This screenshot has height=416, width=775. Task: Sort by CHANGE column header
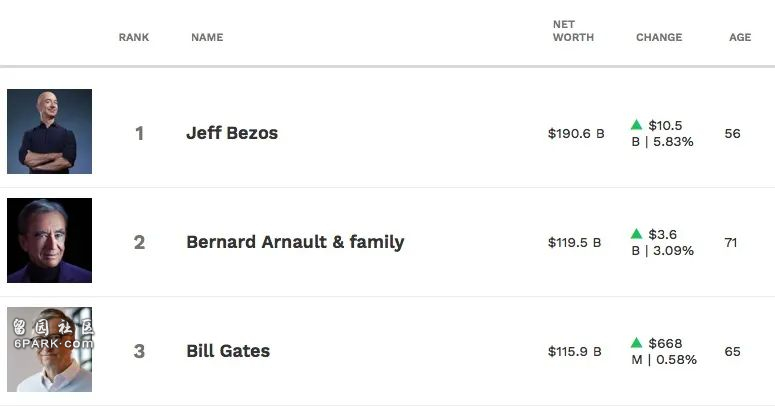click(x=659, y=38)
